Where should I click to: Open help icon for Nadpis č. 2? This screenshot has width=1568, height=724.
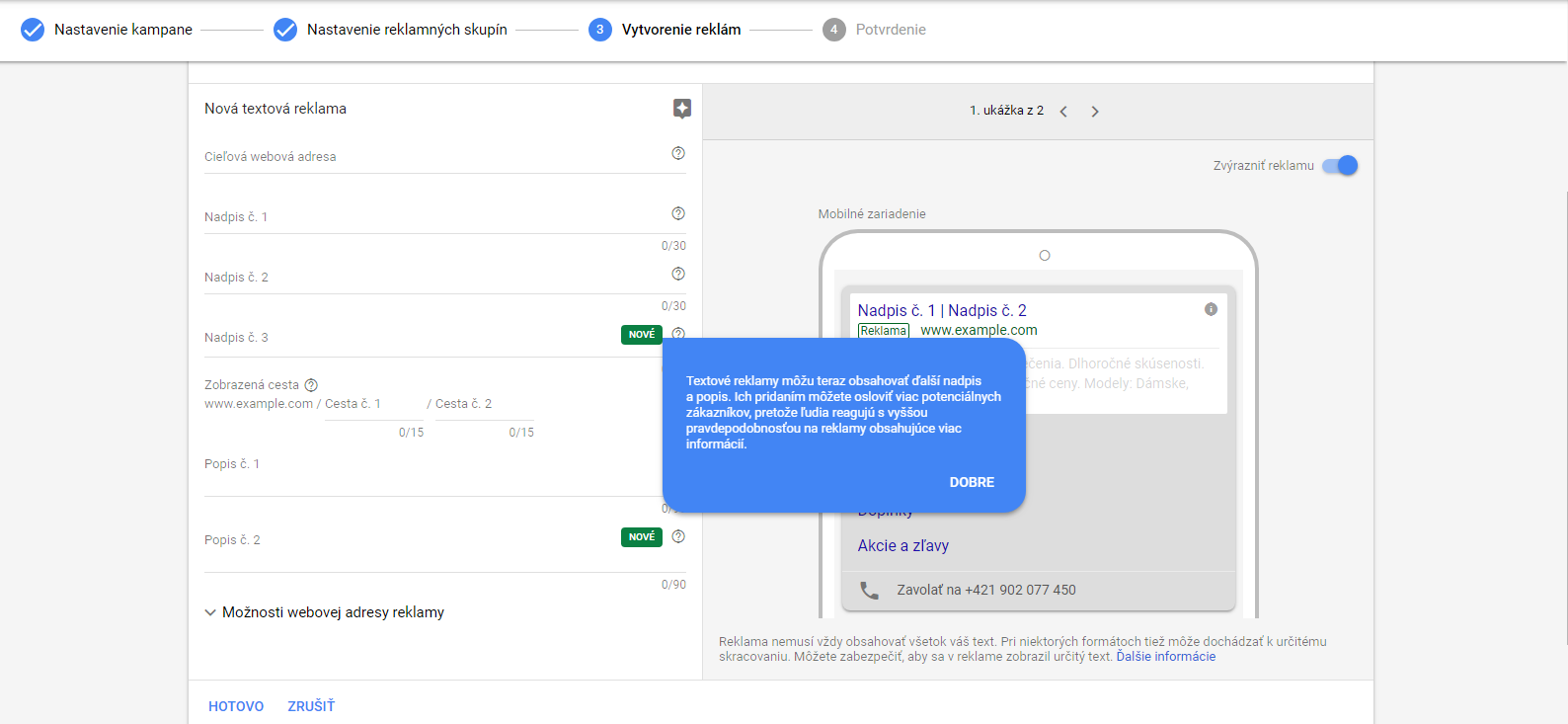click(x=678, y=274)
